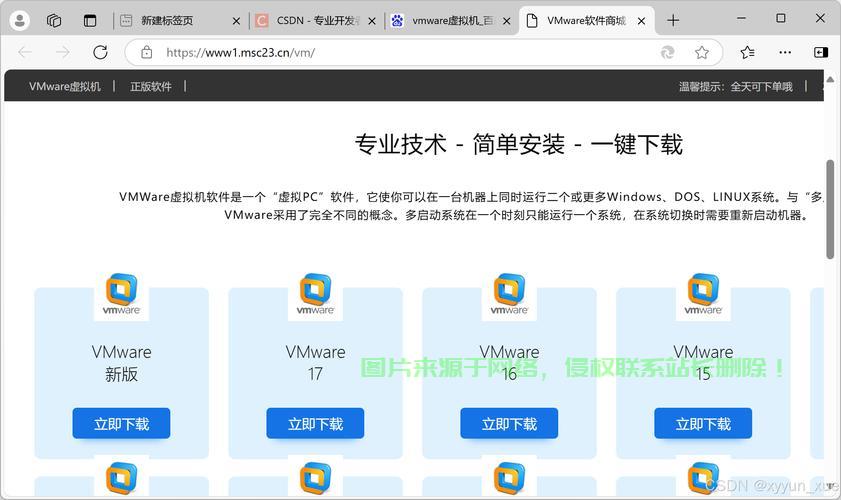Download VMware 16 with 立即下载 button
This screenshot has width=841, height=500.
click(x=509, y=424)
